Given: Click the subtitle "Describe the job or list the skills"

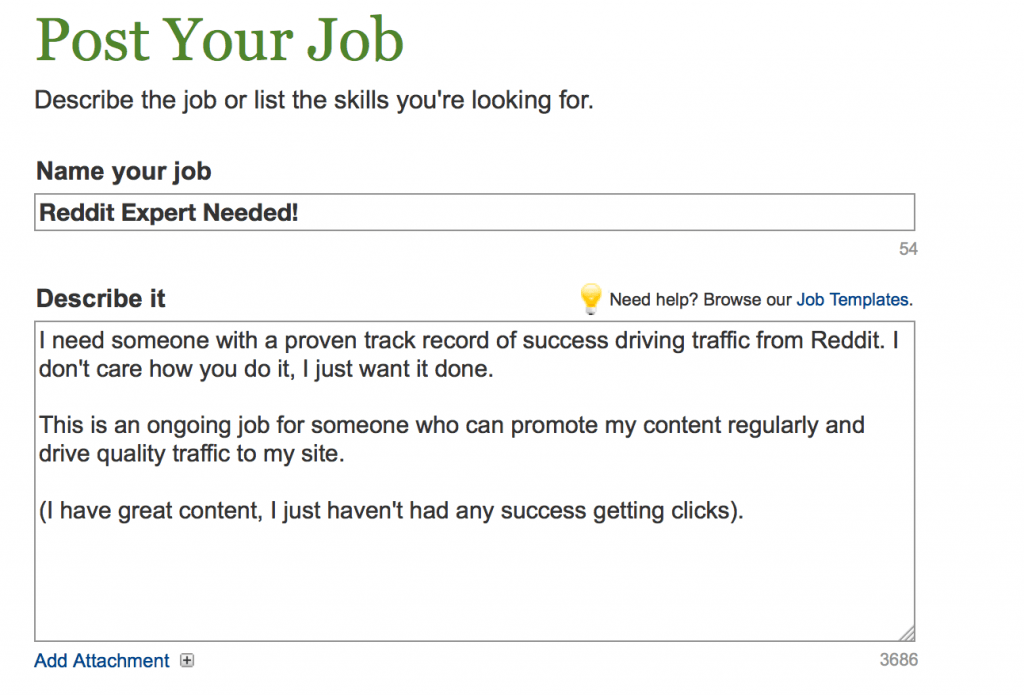Looking at the screenshot, I should 314,101.
